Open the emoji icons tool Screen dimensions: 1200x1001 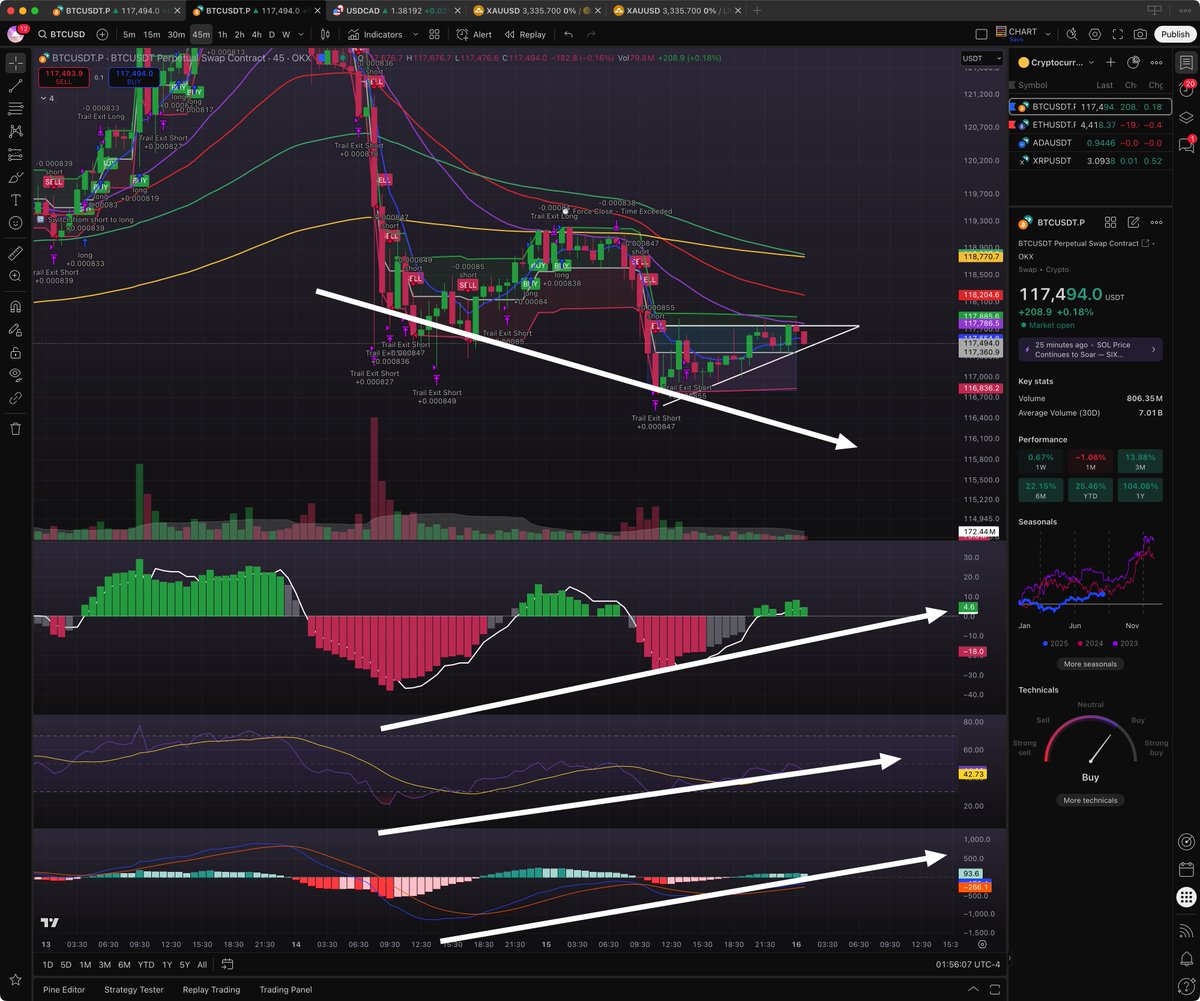(16, 223)
